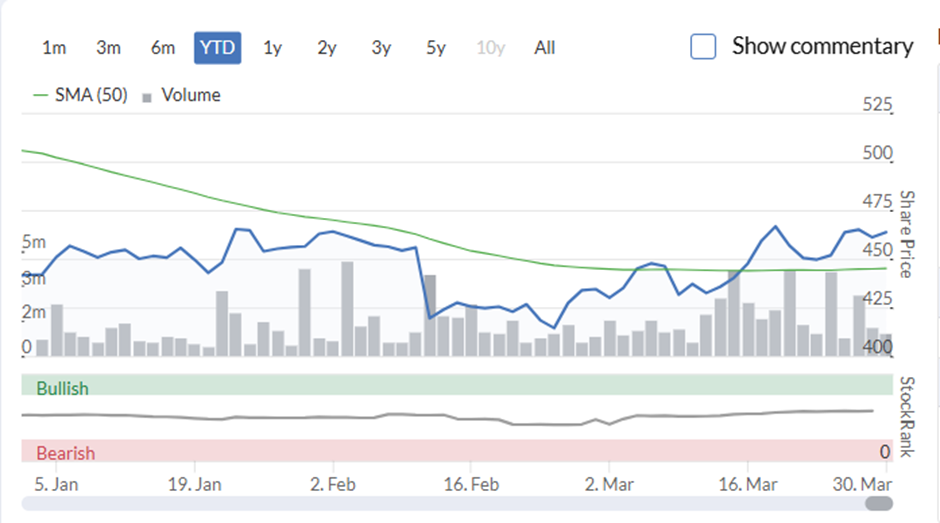Select the YTD range button
940x523 pixels.
(x=217, y=47)
